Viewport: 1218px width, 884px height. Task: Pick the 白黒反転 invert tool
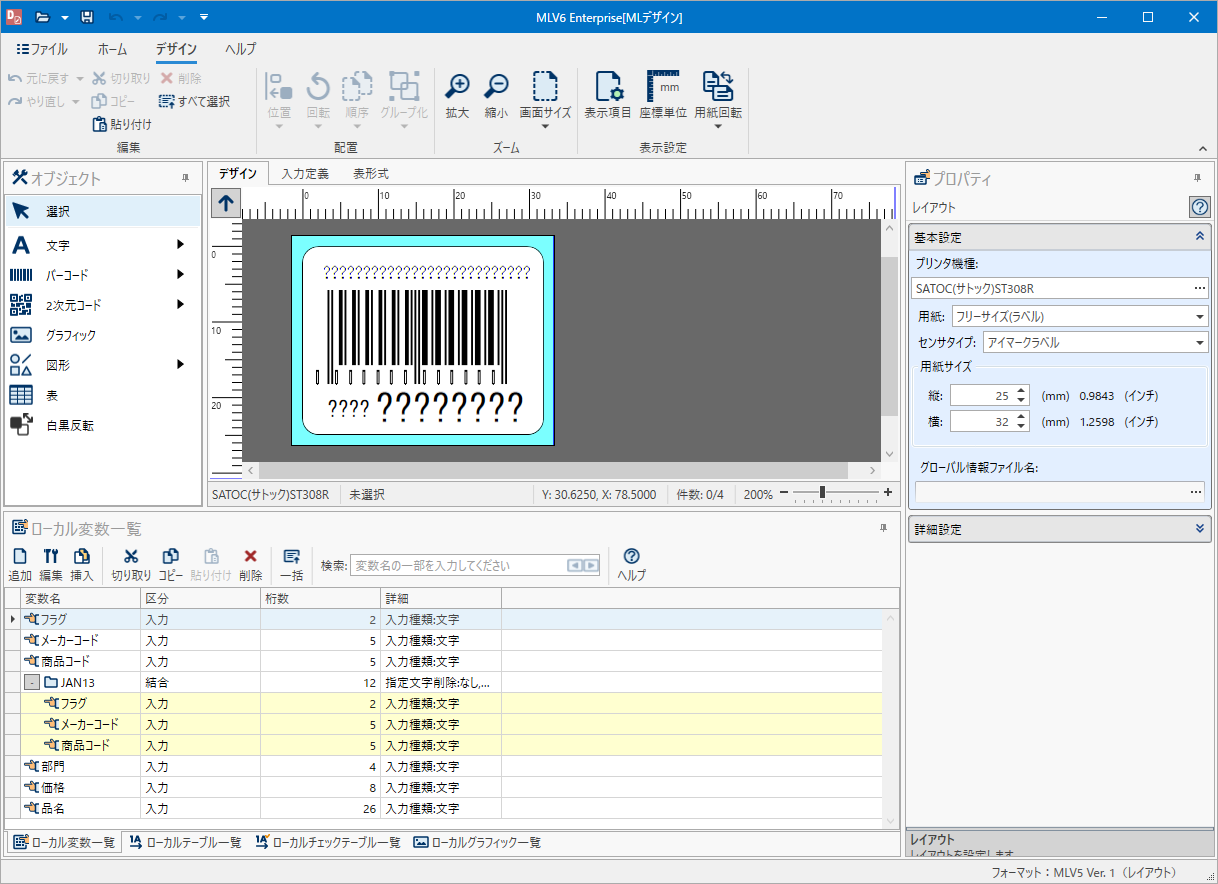point(102,425)
